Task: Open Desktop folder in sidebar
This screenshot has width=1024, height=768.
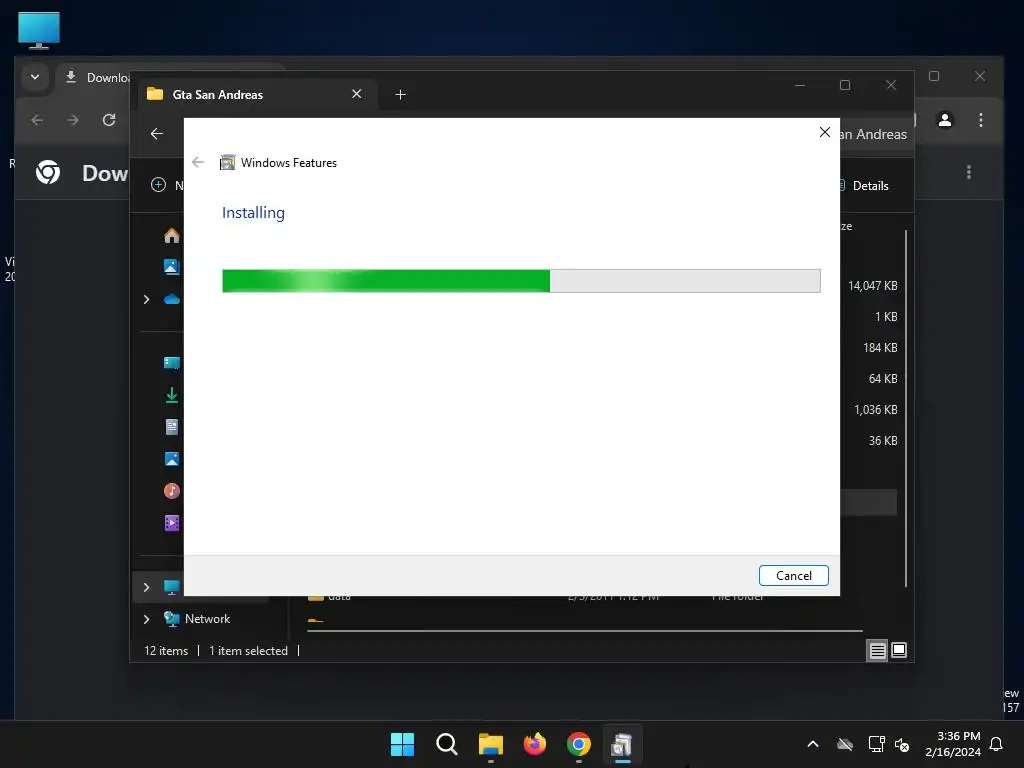Action: 172,363
